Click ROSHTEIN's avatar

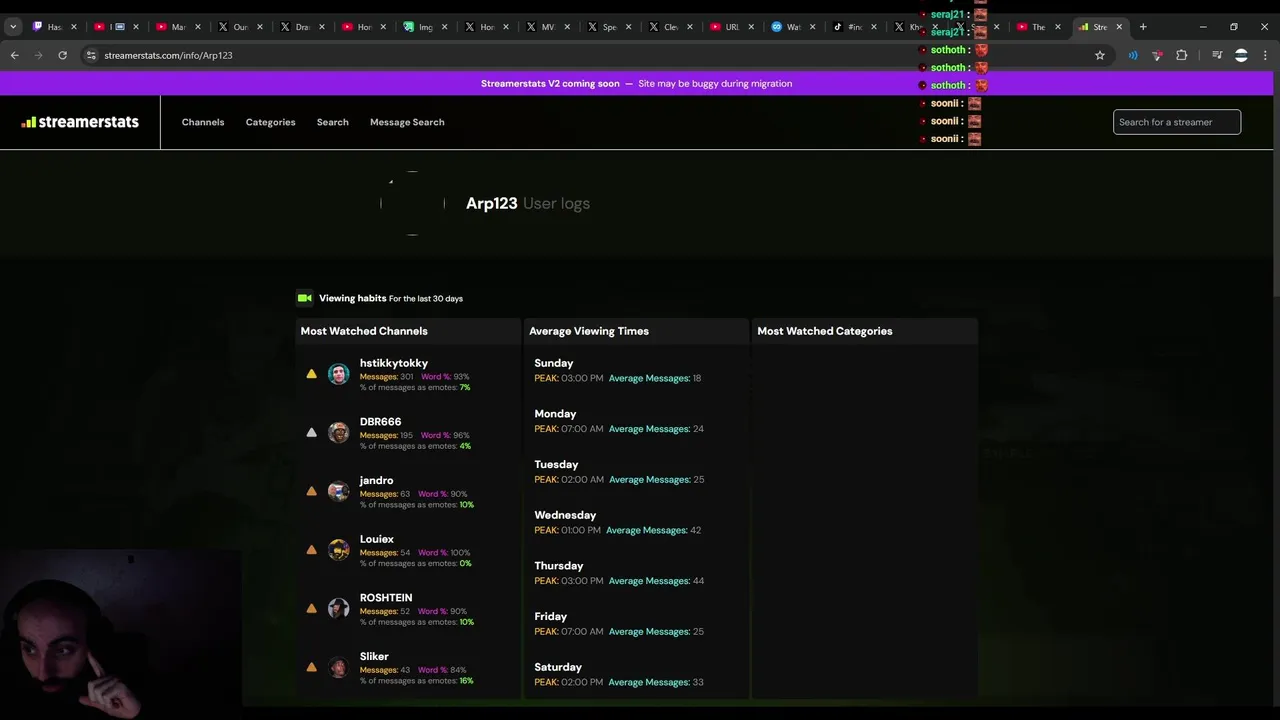tap(339, 608)
